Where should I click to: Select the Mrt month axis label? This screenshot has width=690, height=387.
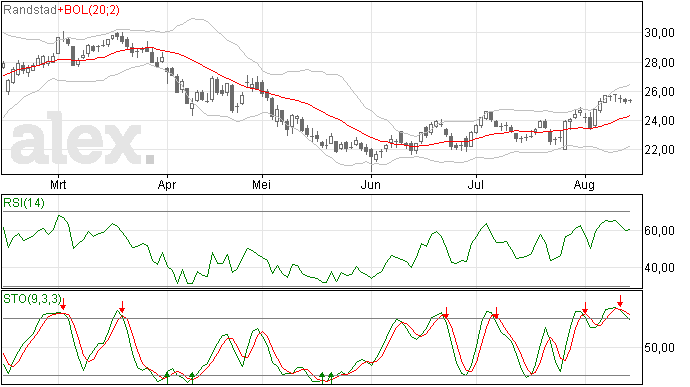pyautogui.click(x=58, y=185)
